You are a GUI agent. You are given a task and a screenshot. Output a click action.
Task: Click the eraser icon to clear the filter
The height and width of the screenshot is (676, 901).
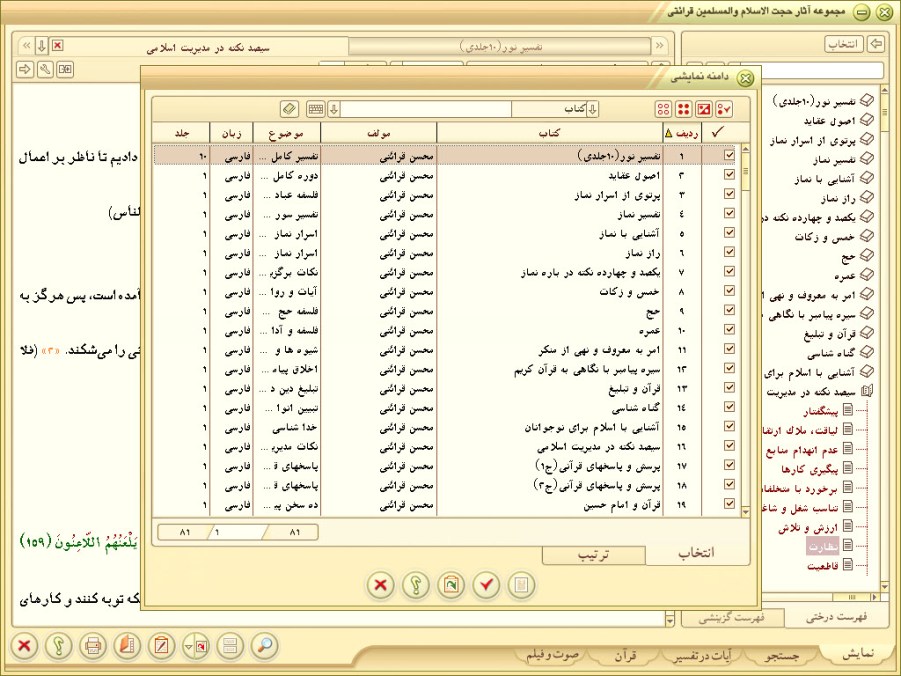tap(290, 109)
